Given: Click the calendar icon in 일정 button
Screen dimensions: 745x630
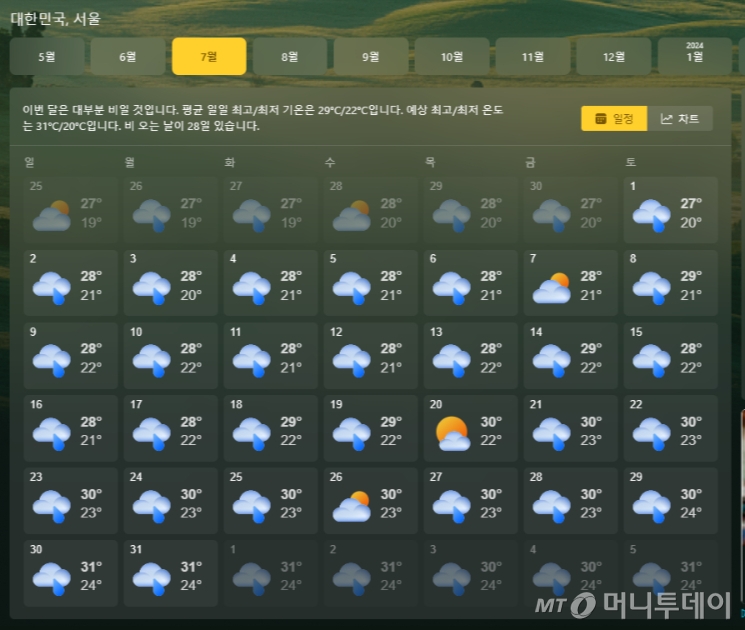Looking at the screenshot, I should 601,118.
